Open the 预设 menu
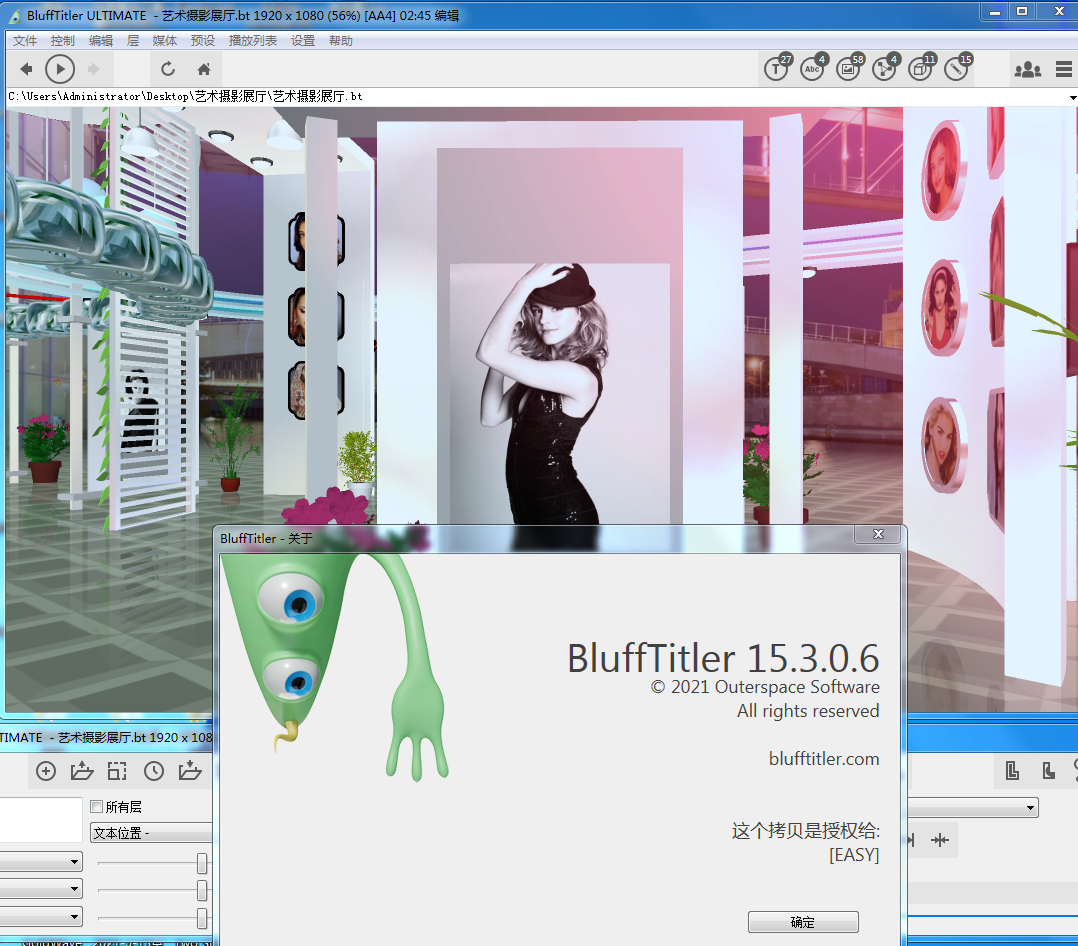1078x946 pixels. [203, 41]
